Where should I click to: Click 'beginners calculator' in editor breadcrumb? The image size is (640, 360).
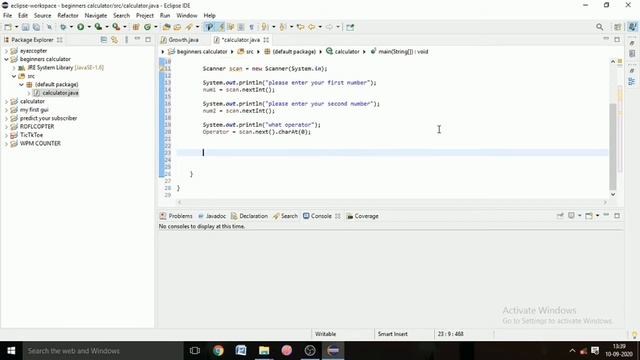pos(202,52)
